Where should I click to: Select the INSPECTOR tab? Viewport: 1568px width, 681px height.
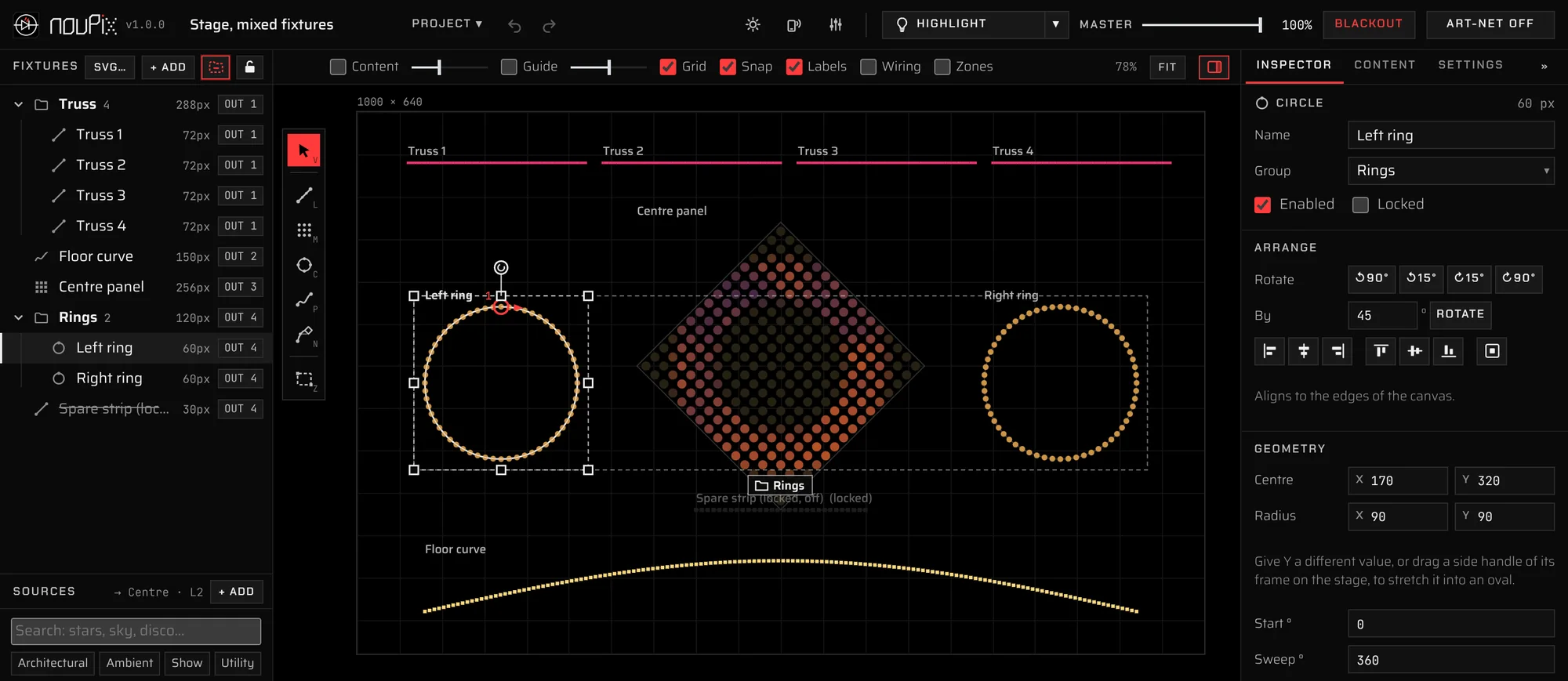[x=1294, y=65]
